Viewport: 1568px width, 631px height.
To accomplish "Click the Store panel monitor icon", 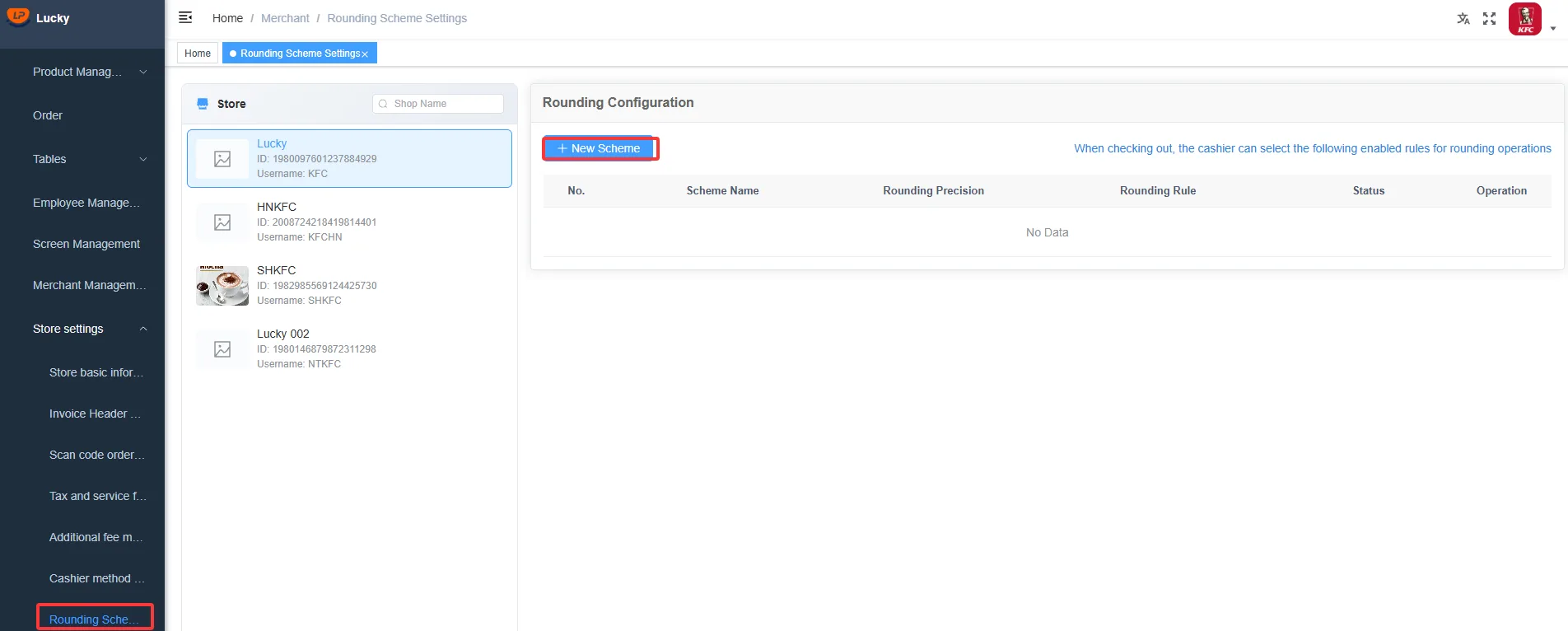I will (x=203, y=104).
